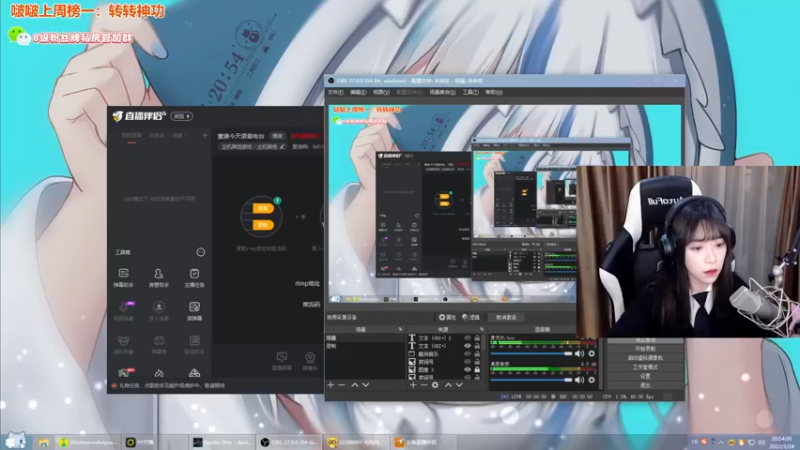Mute 桌面音频 speaker icon in OBS mixer
This screenshot has height=450, width=800.
point(579,380)
